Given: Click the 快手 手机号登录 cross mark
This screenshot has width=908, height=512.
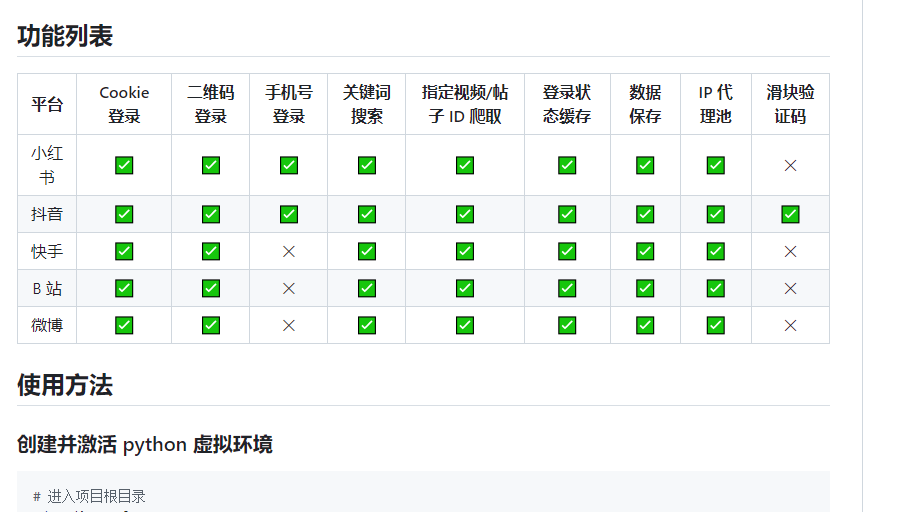Looking at the screenshot, I should (289, 252).
